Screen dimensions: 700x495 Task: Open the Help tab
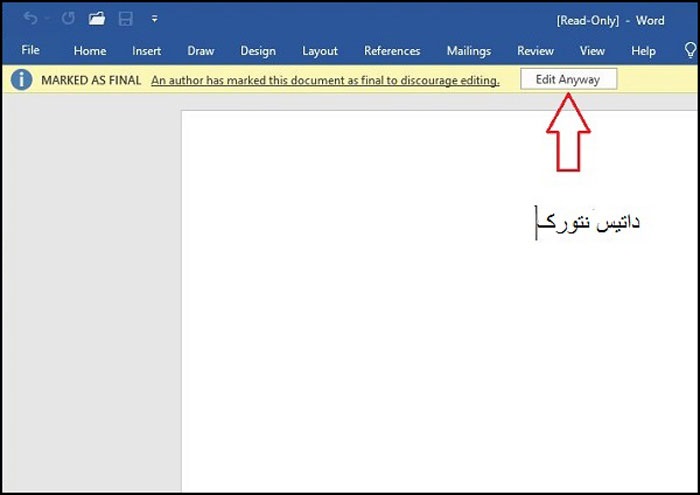[643, 51]
